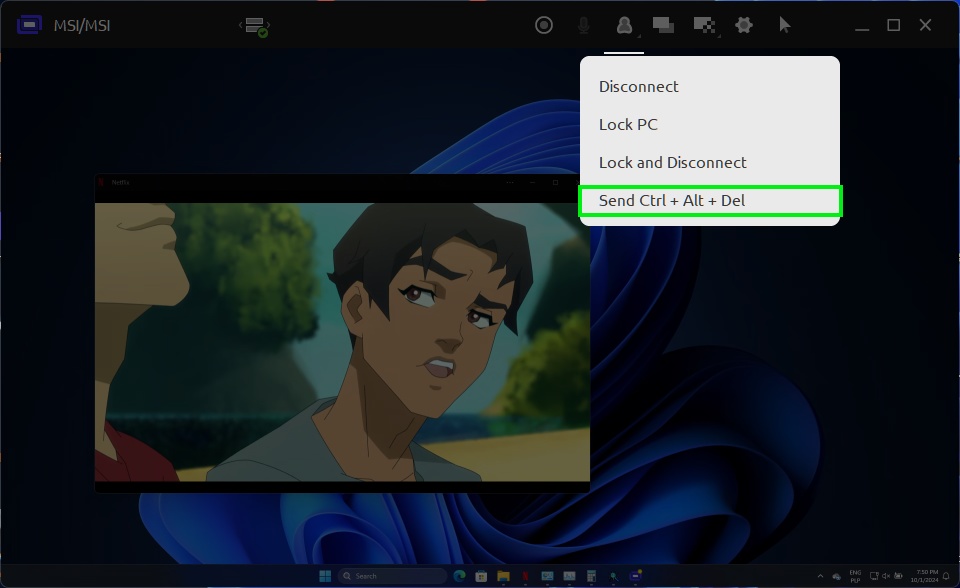This screenshot has width=960, height=588.
Task: Click the Netflix video playback area
Action: click(x=342, y=340)
